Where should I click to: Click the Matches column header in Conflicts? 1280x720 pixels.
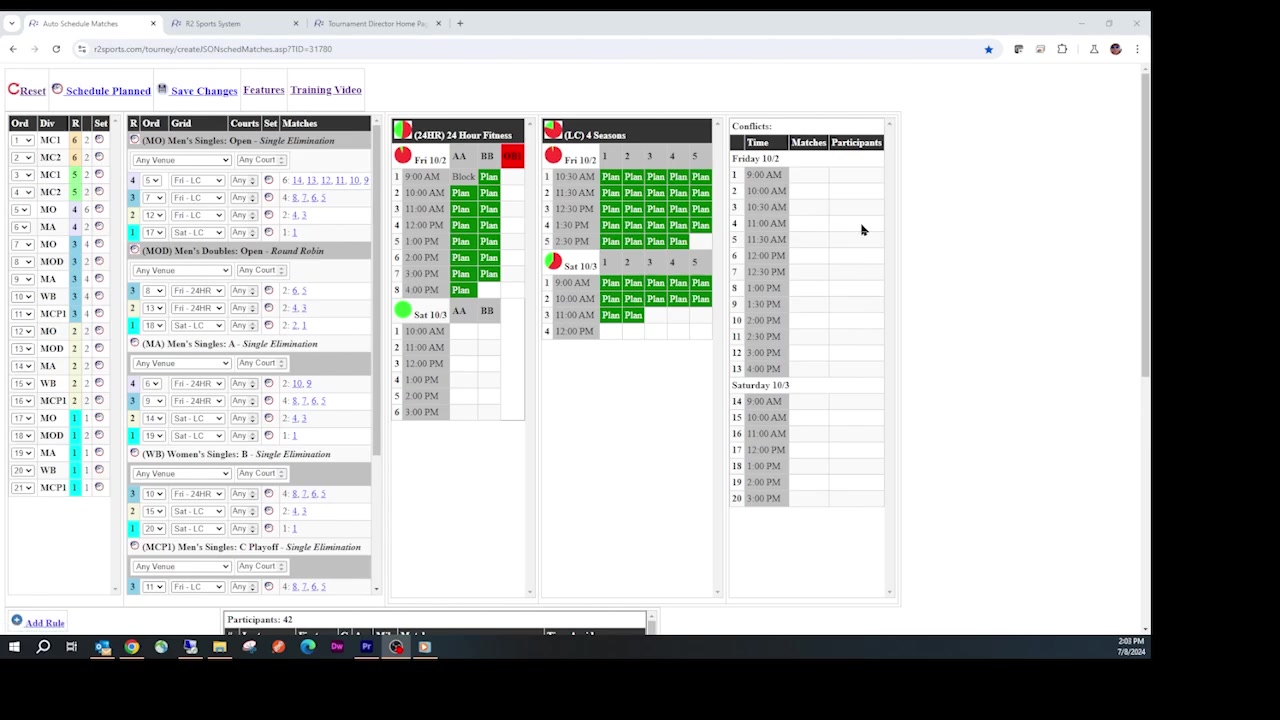tap(809, 142)
